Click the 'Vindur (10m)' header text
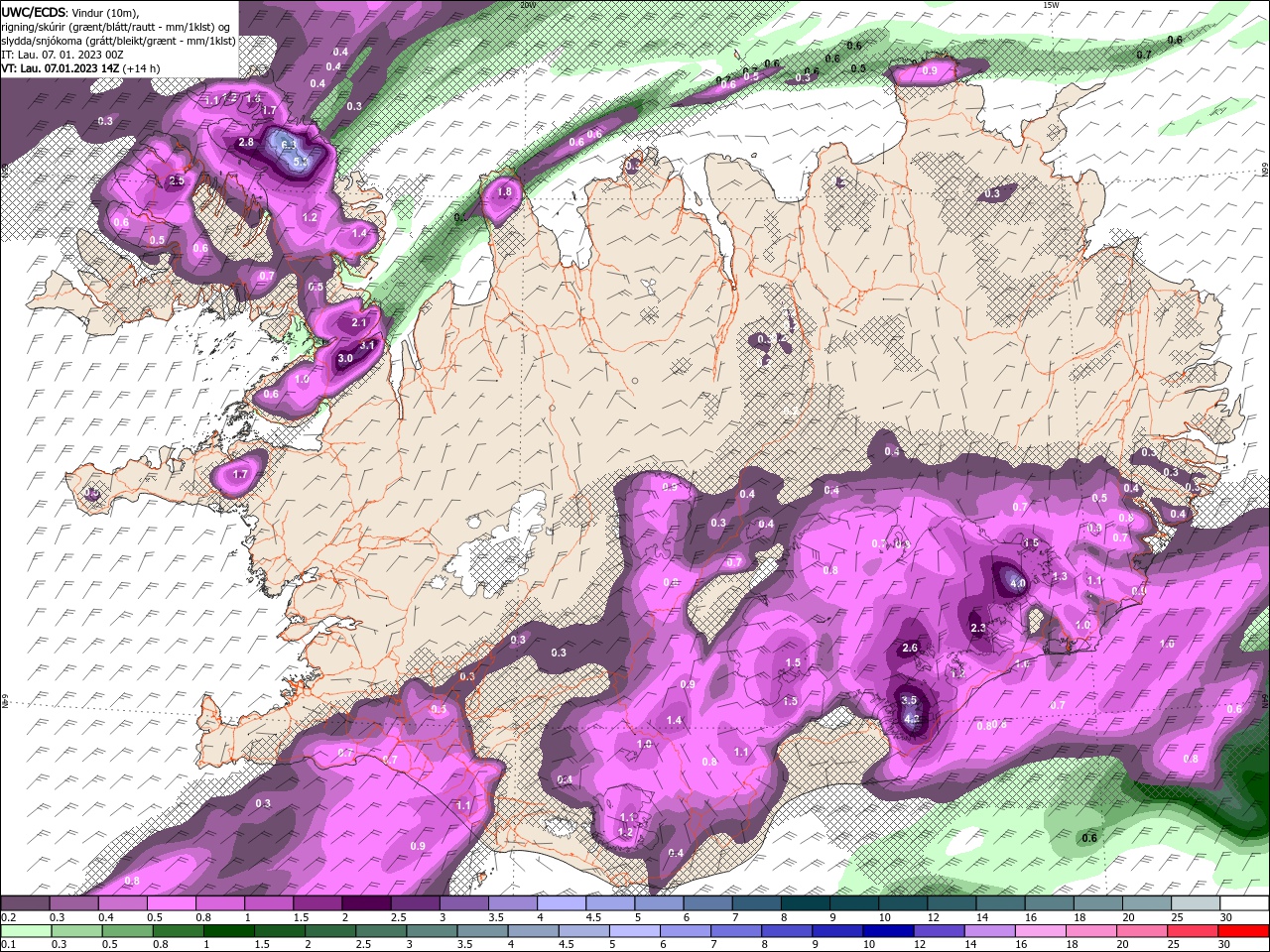 106,12
